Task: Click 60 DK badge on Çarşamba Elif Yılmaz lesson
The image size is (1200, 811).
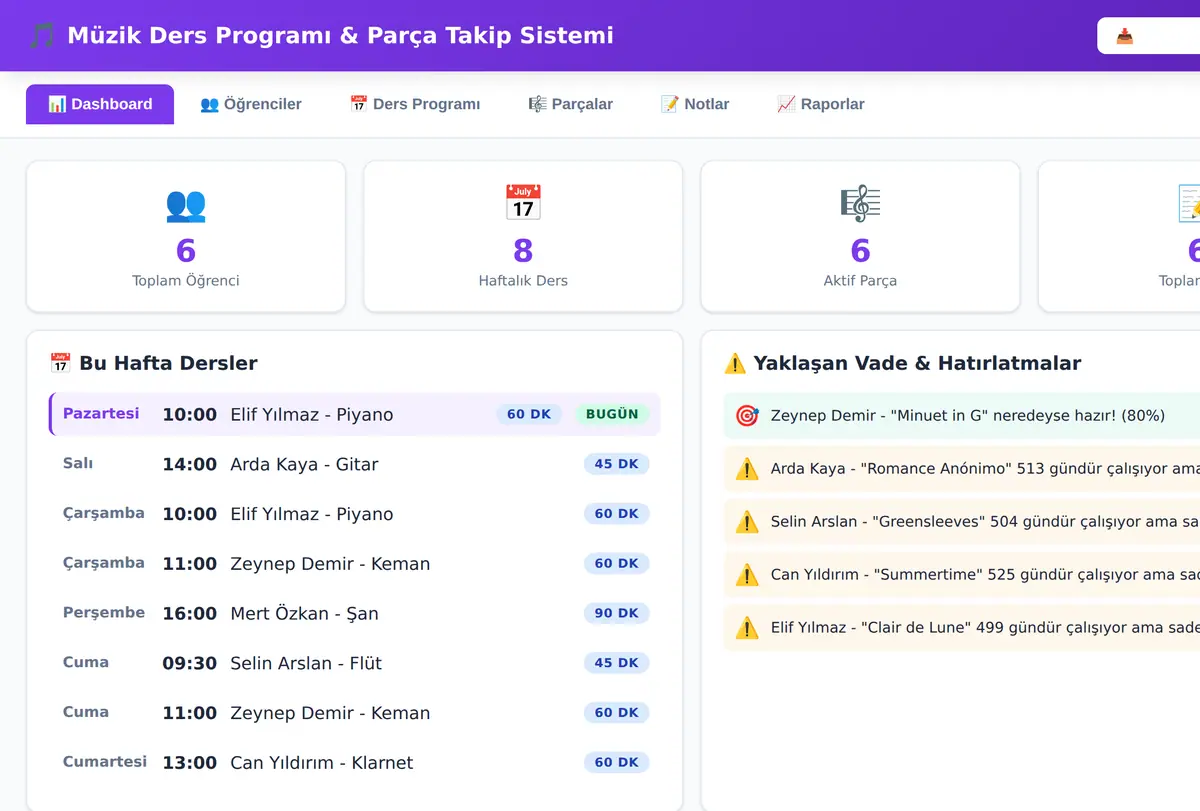Action: pyautogui.click(x=617, y=514)
